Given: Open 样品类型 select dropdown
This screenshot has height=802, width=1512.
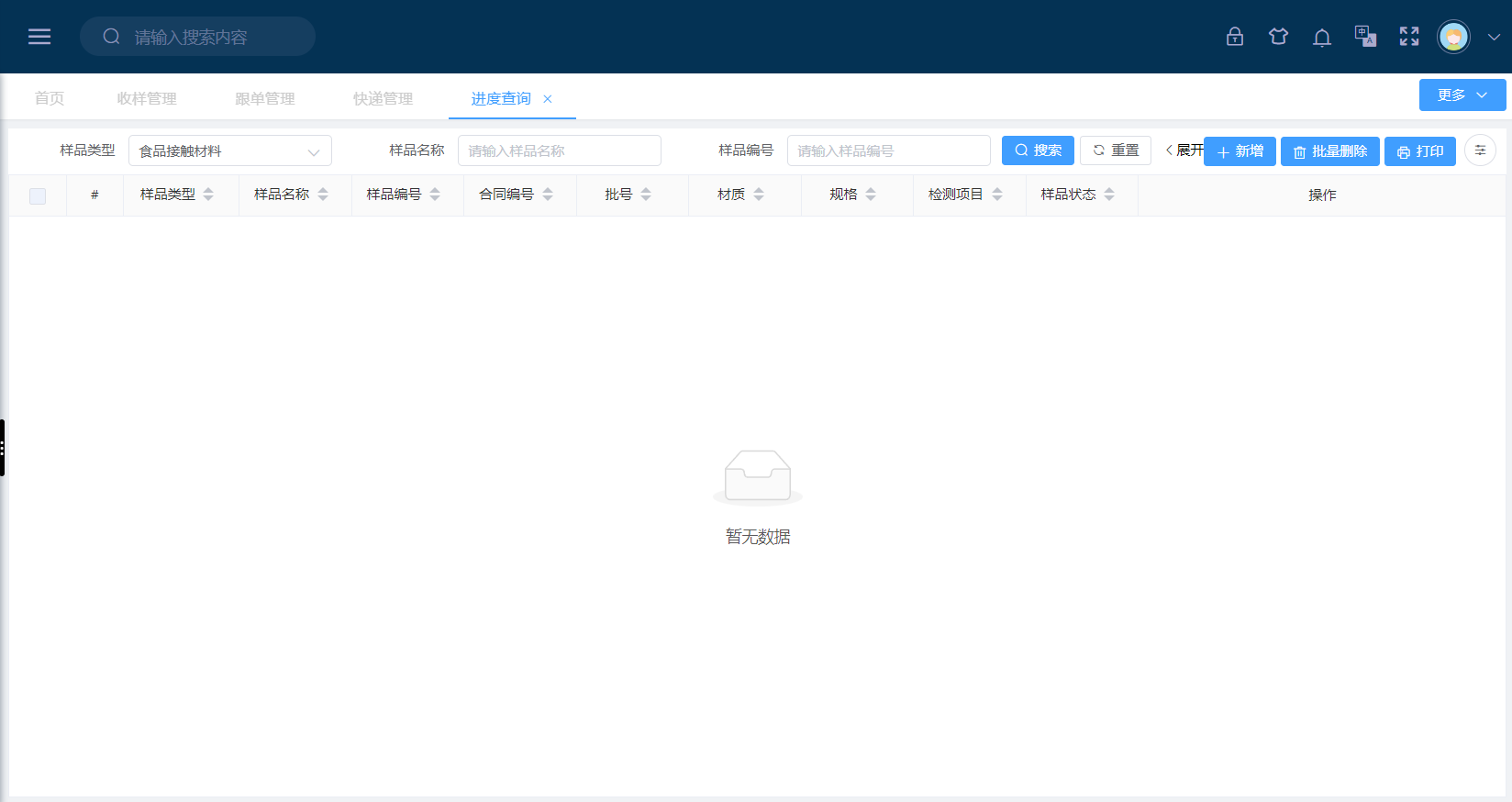Looking at the screenshot, I should 230,150.
